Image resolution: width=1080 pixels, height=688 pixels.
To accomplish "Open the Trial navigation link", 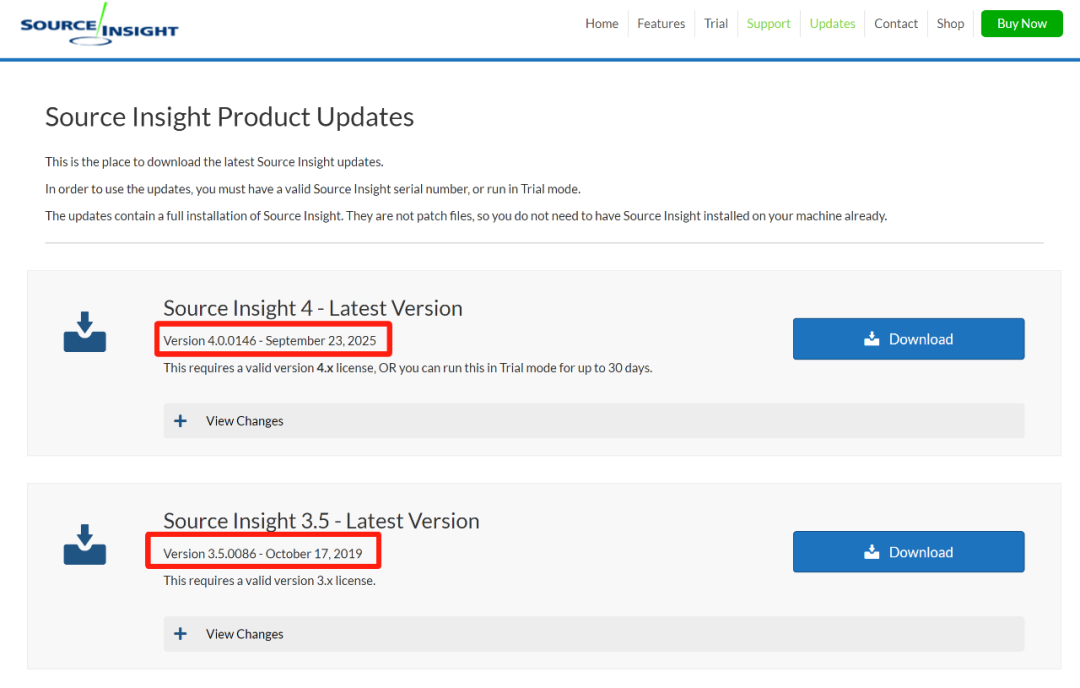I will pos(716,23).
